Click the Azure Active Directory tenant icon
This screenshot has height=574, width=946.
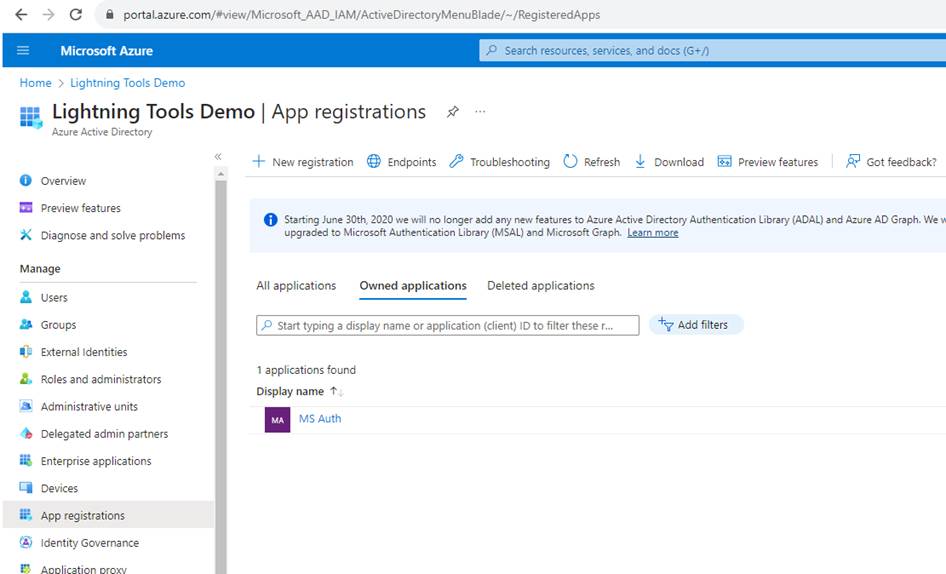click(31, 117)
